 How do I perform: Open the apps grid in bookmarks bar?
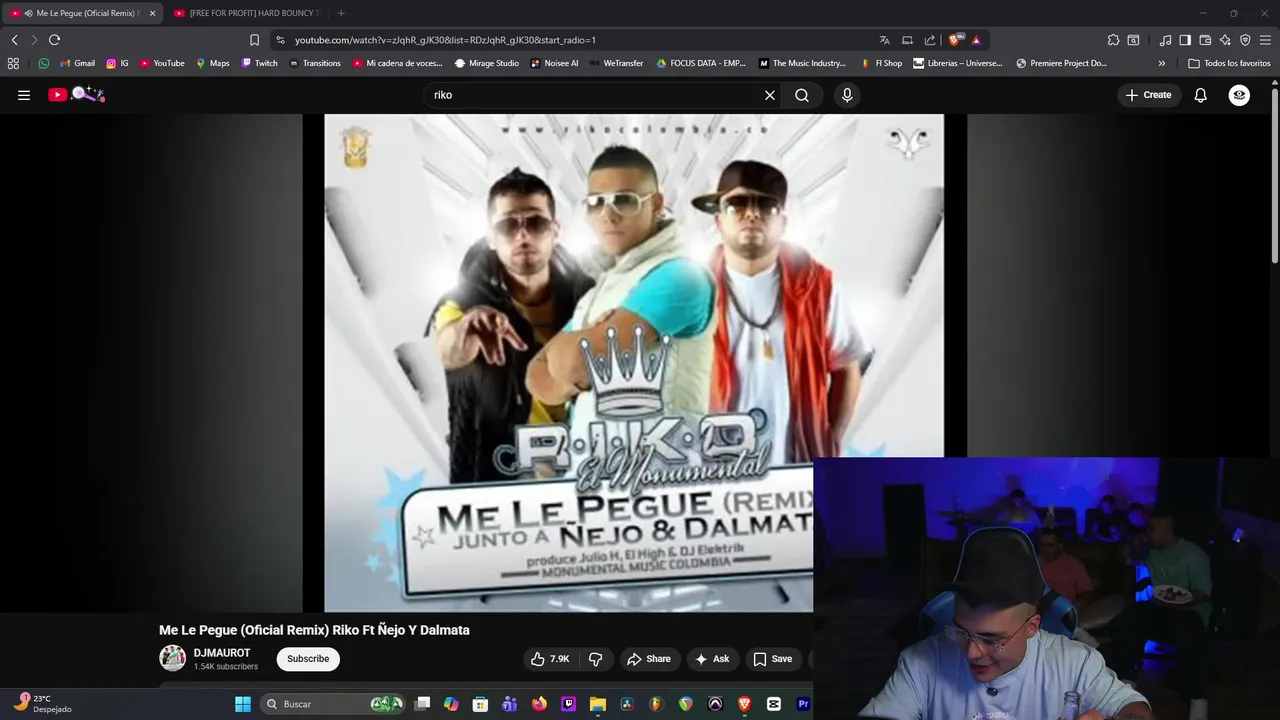coord(13,63)
